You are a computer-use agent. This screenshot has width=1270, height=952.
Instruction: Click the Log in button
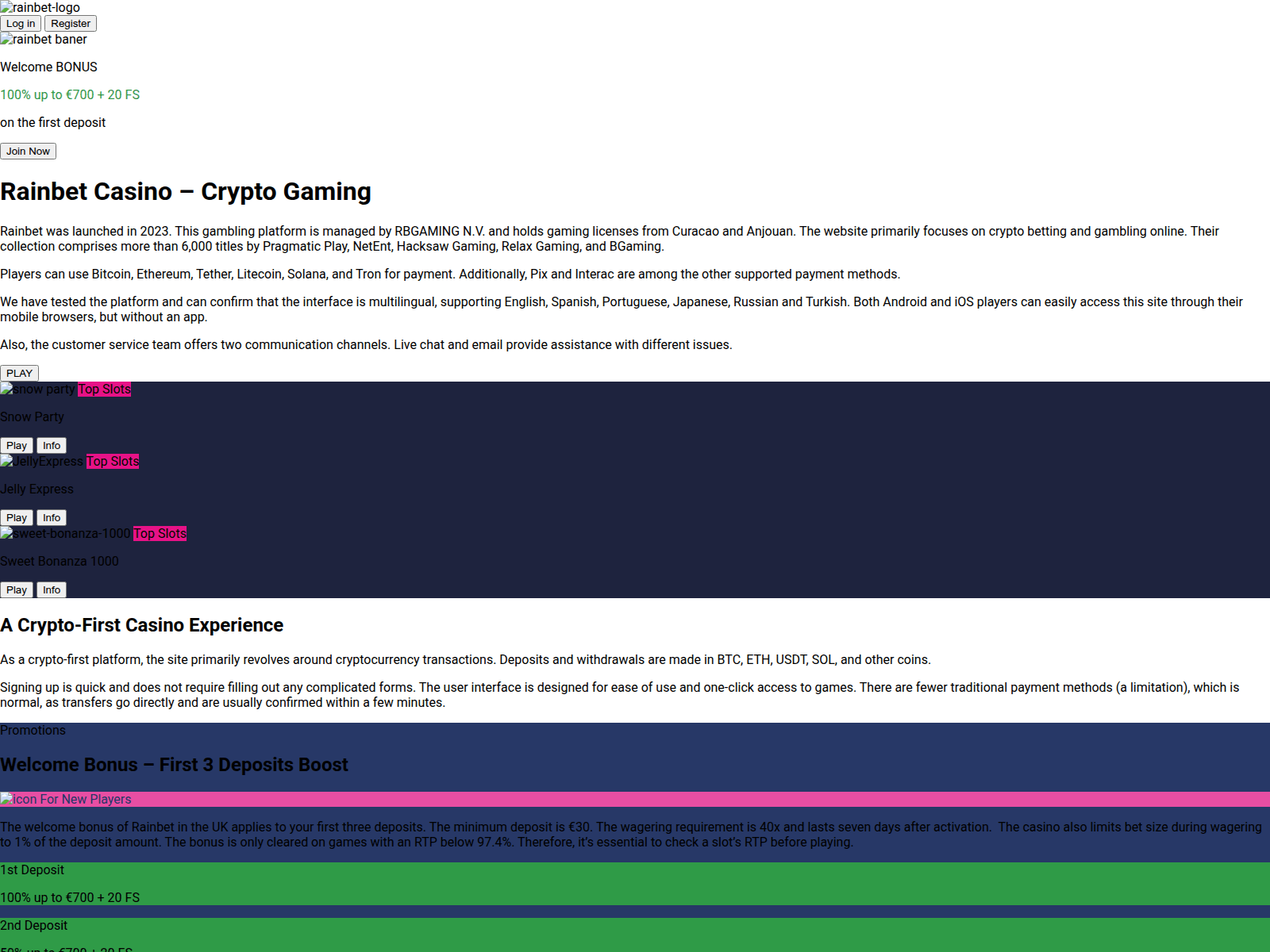[21, 24]
